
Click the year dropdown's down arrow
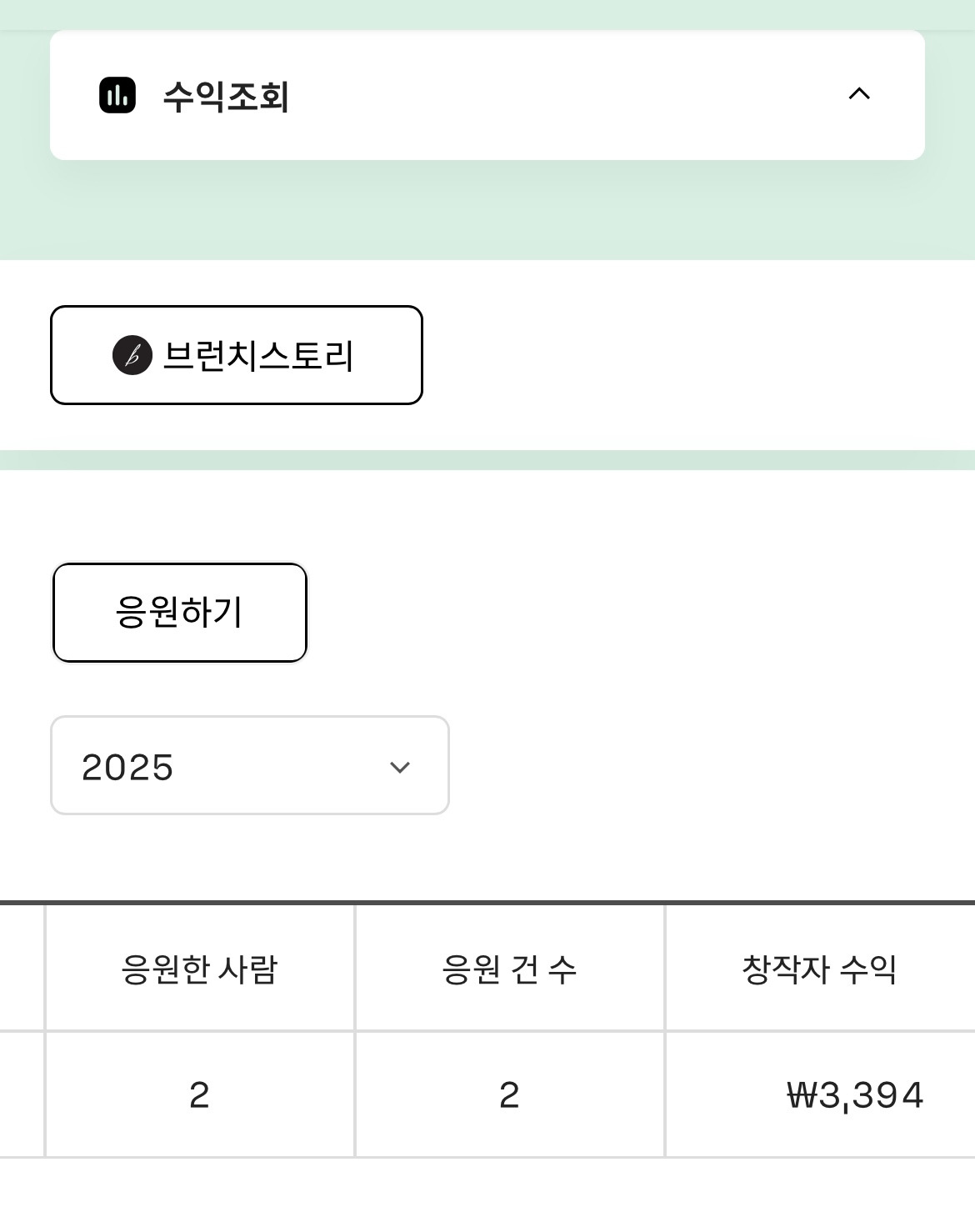tap(400, 767)
